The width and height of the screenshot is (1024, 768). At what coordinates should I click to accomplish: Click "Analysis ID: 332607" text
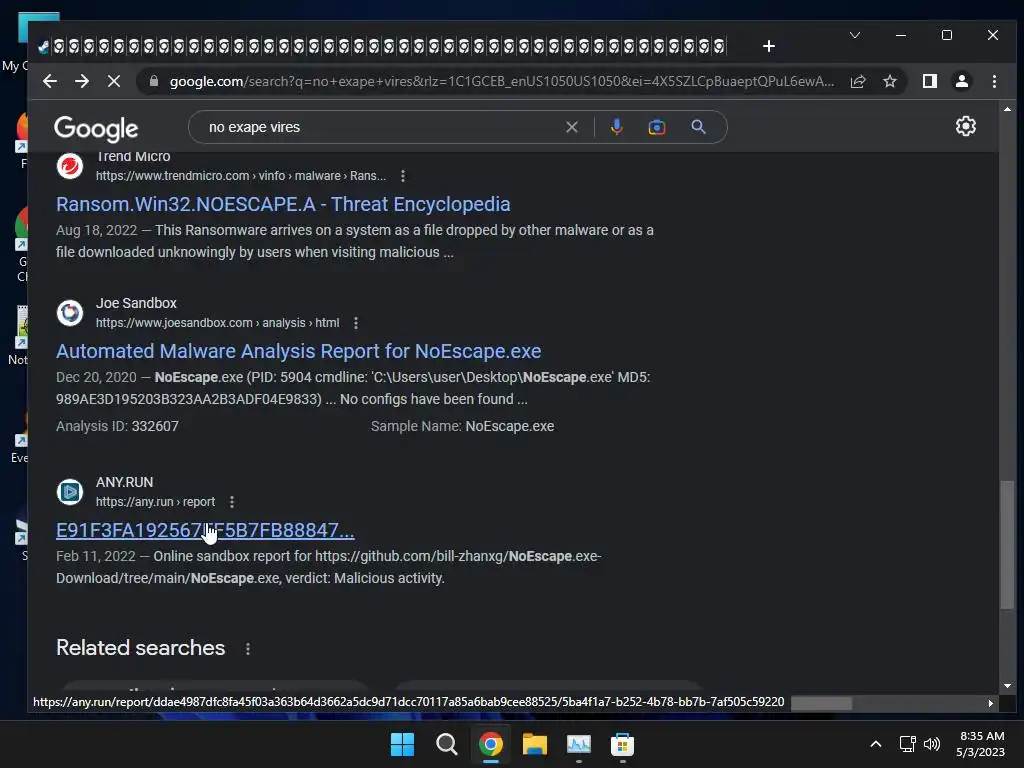118,426
